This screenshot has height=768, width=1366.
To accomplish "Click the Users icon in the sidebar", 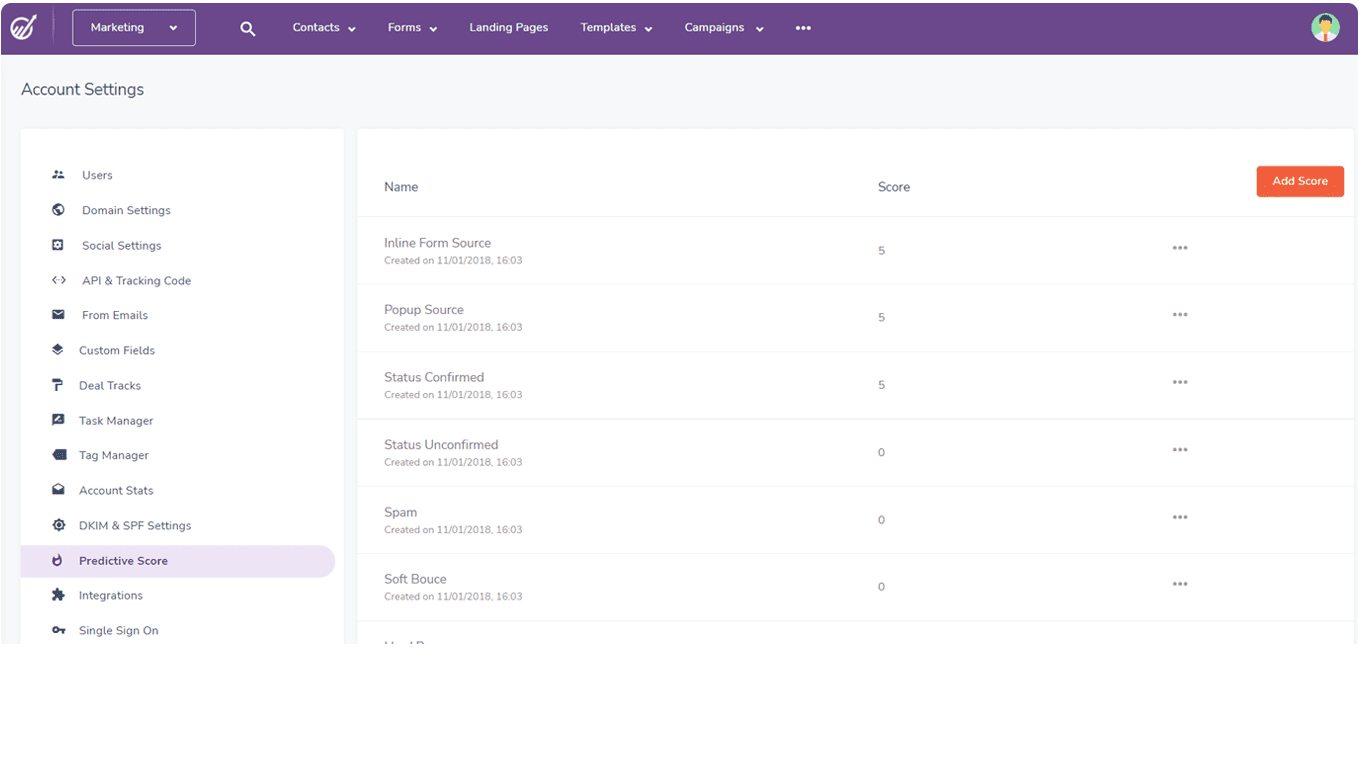I will coord(59,174).
